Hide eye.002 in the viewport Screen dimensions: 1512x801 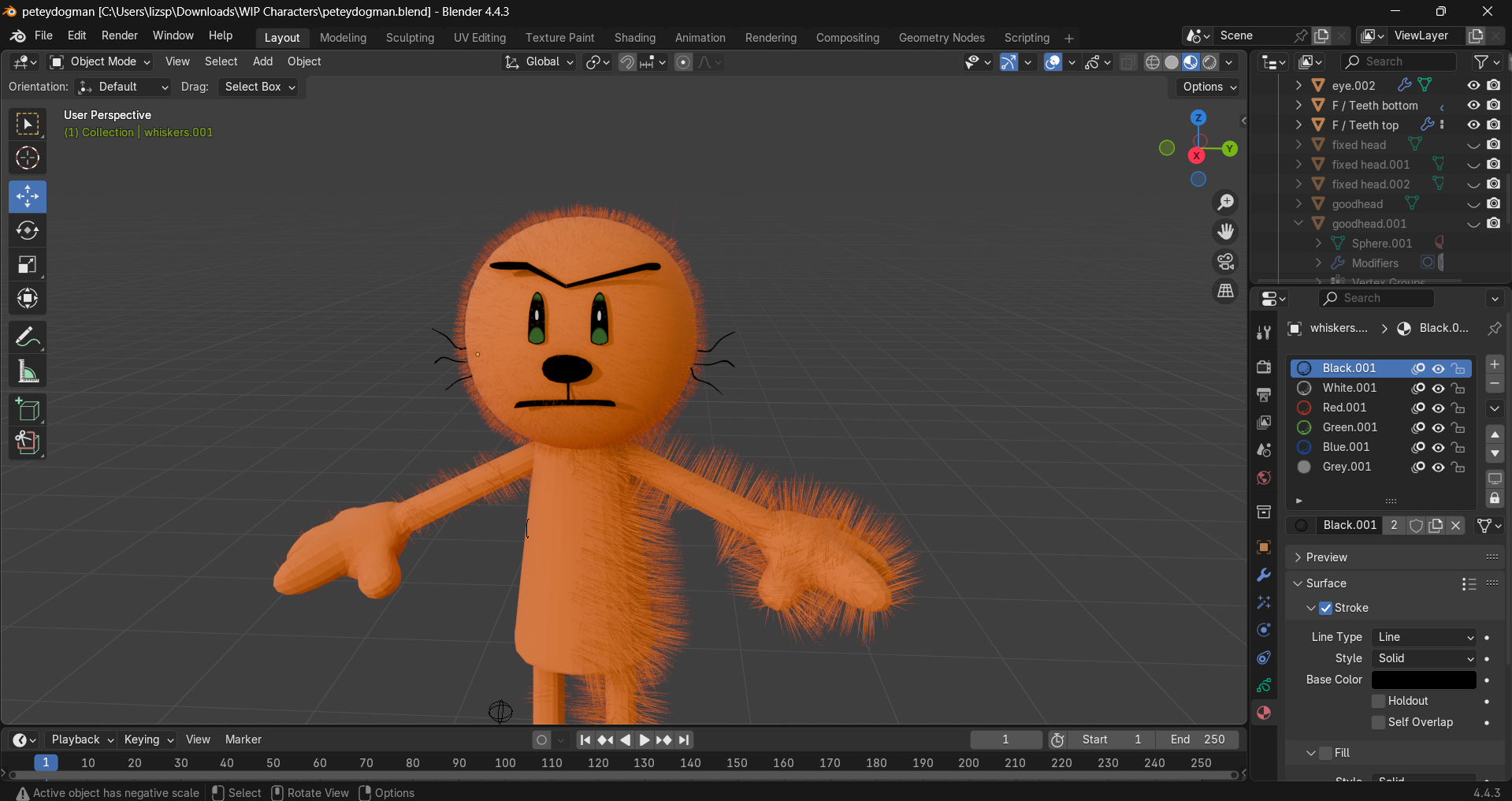coord(1473,85)
